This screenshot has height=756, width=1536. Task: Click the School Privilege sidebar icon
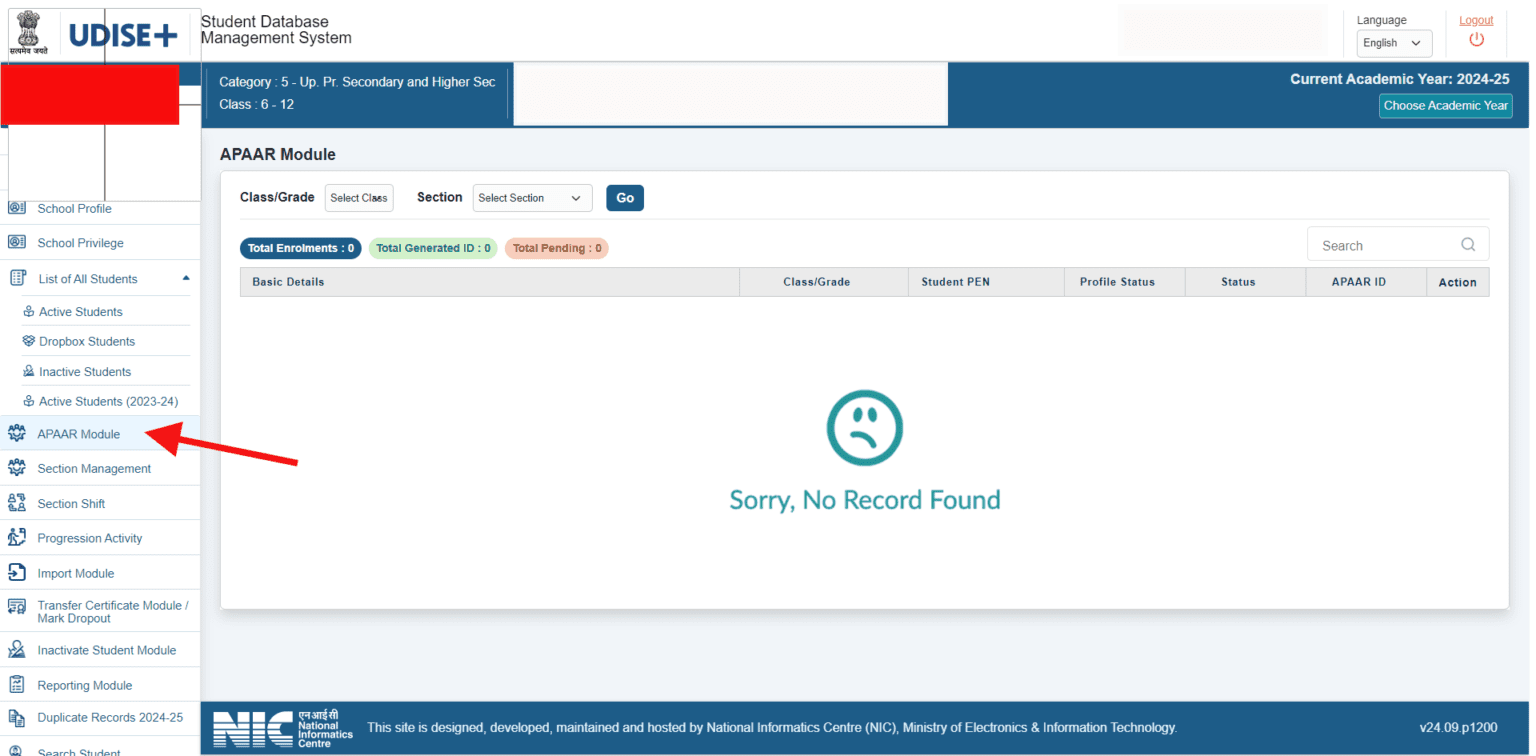tap(16, 243)
